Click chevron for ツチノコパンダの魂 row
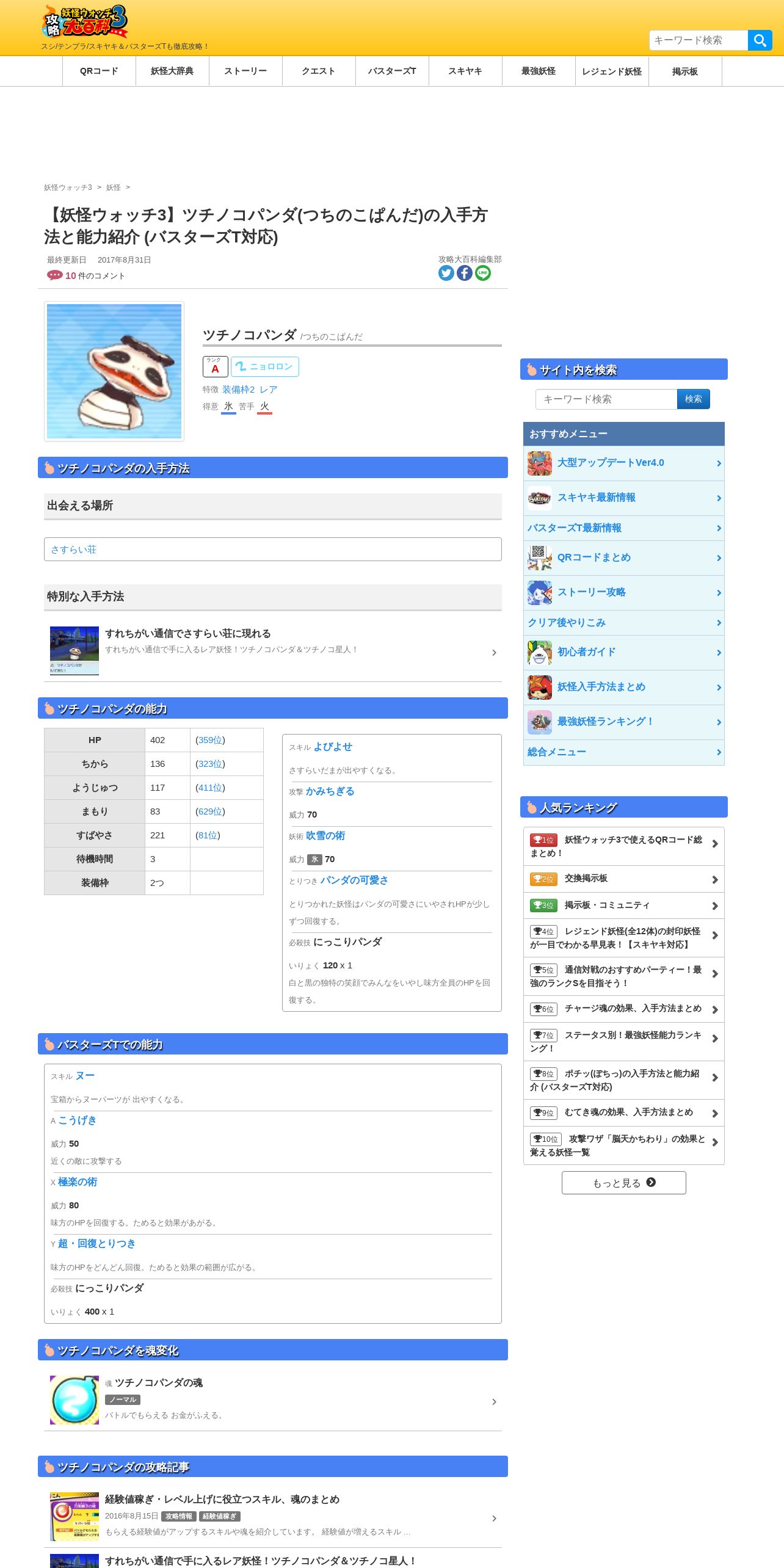Viewport: 784px width, 1568px height. pyautogui.click(x=494, y=1402)
